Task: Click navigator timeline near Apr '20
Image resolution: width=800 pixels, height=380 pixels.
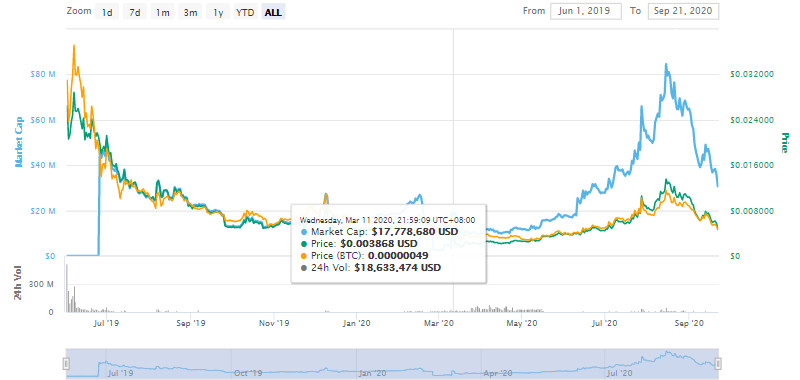Action: (x=498, y=373)
